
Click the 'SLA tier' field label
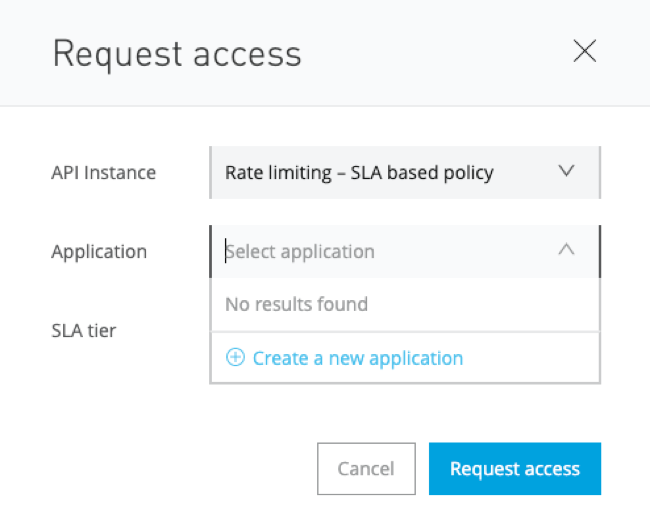click(x=84, y=329)
